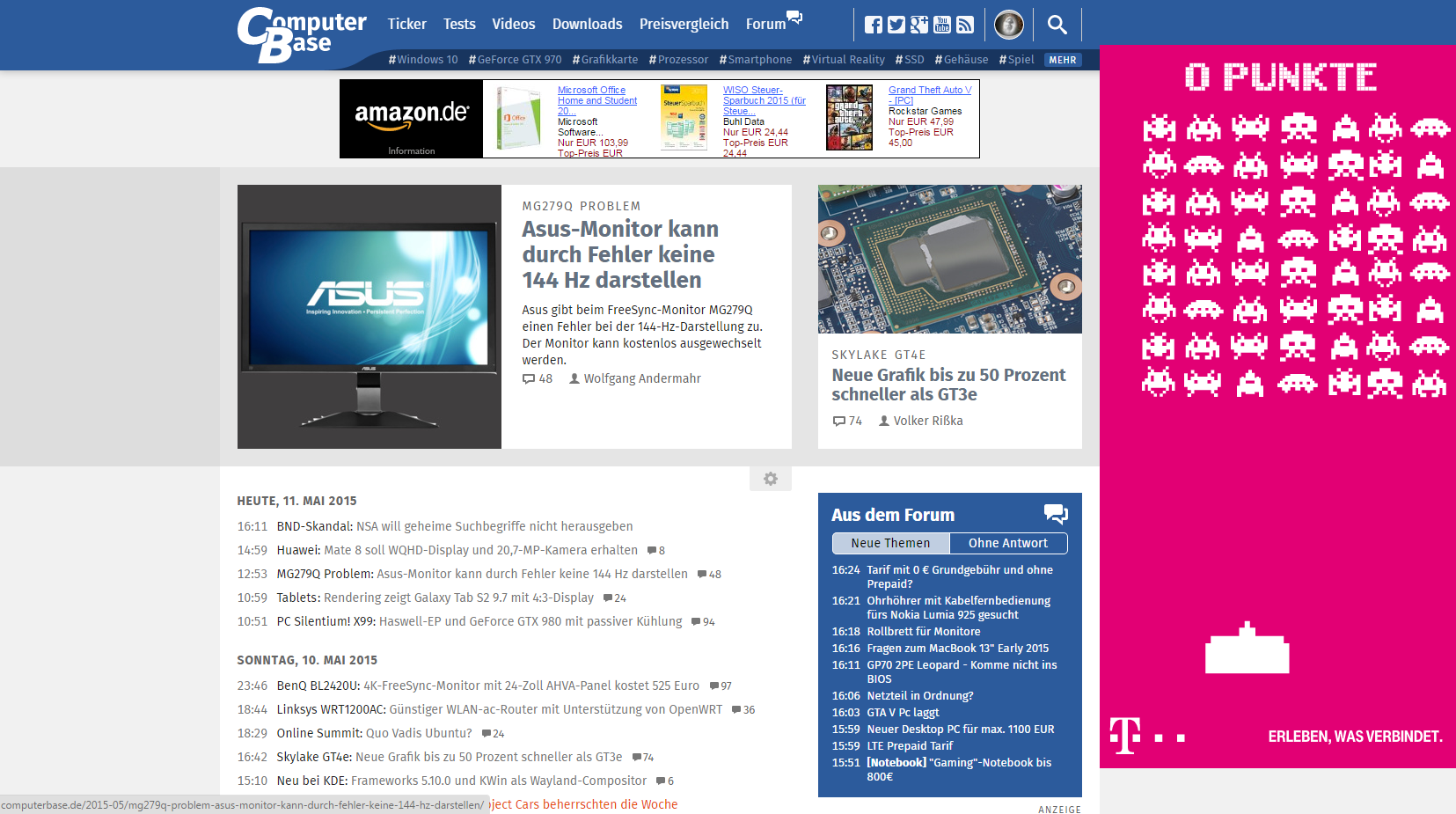Screen dimensions: 1456x814
Task: Open Neu bei KDE Frameworks news item
Action: (x=462, y=781)
